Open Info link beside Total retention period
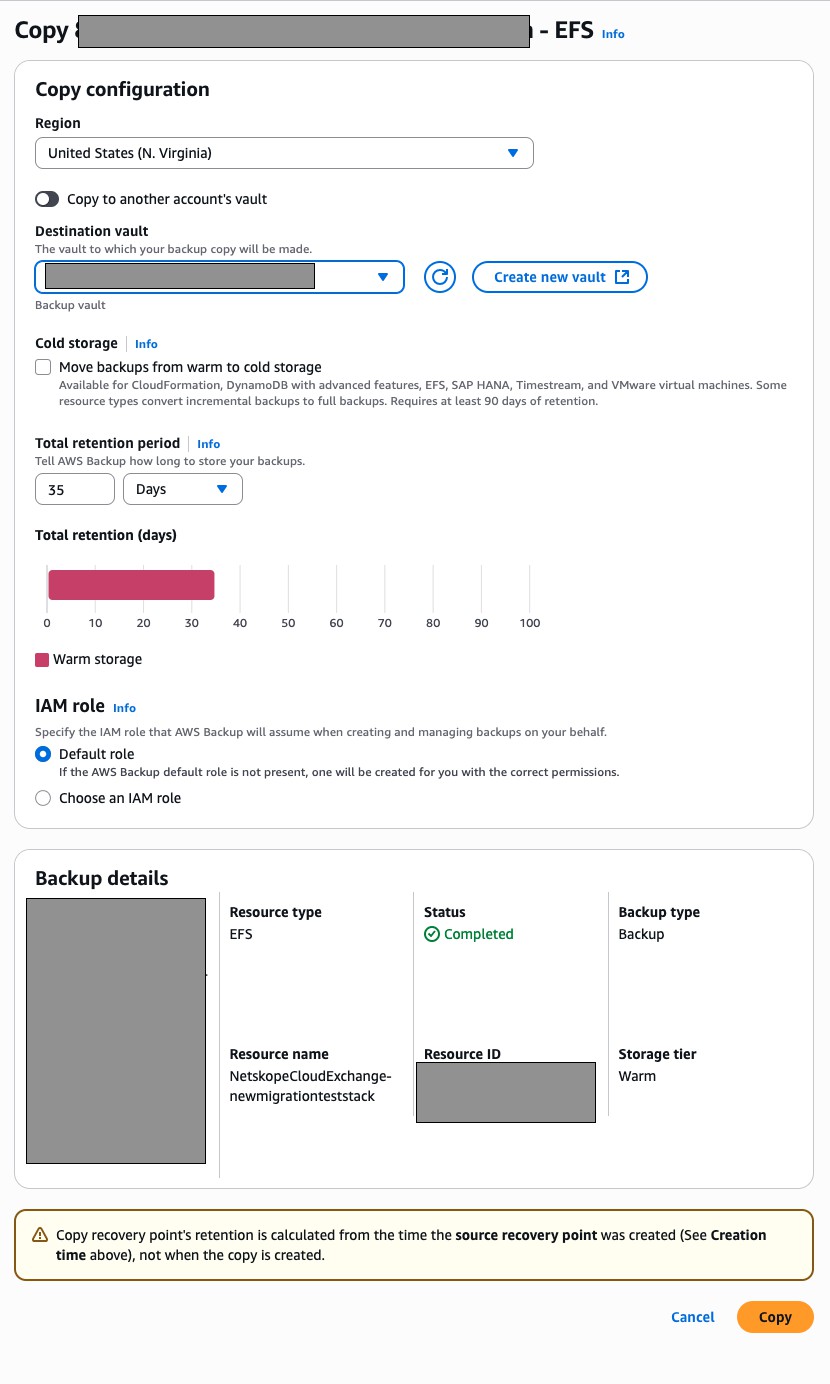 coord(209,444)
